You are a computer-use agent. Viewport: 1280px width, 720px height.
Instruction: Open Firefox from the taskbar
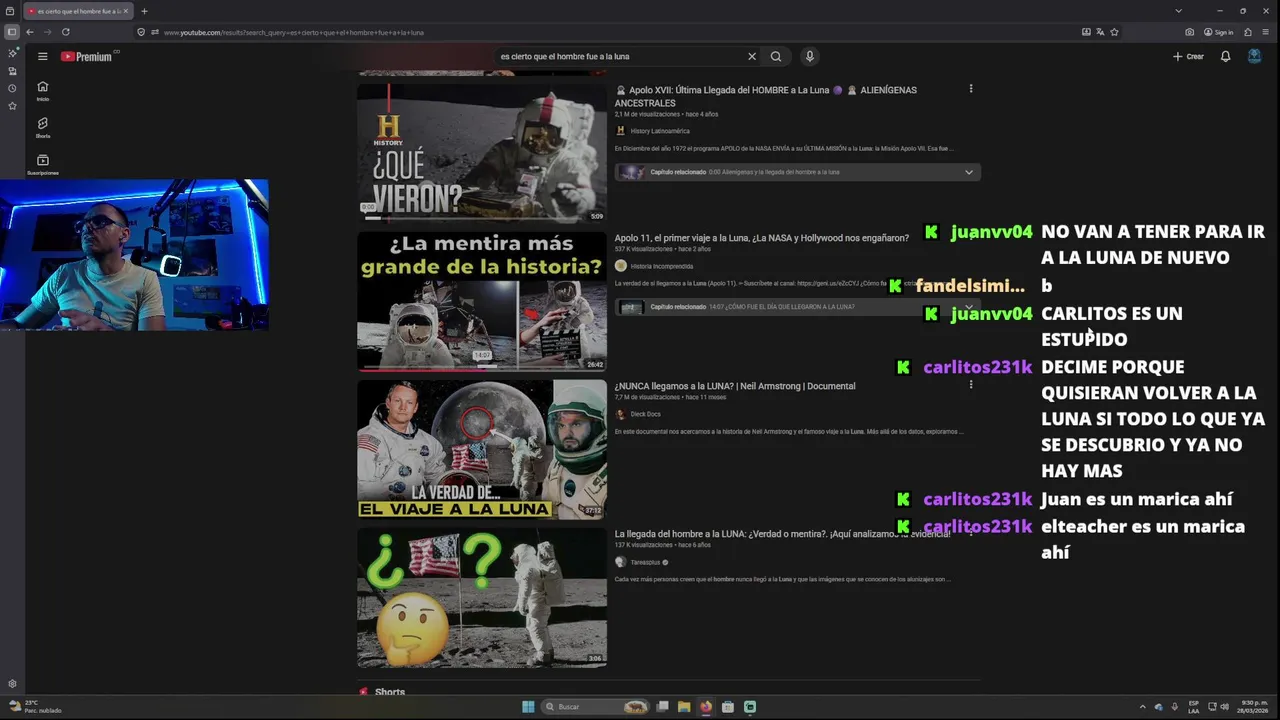706,707
